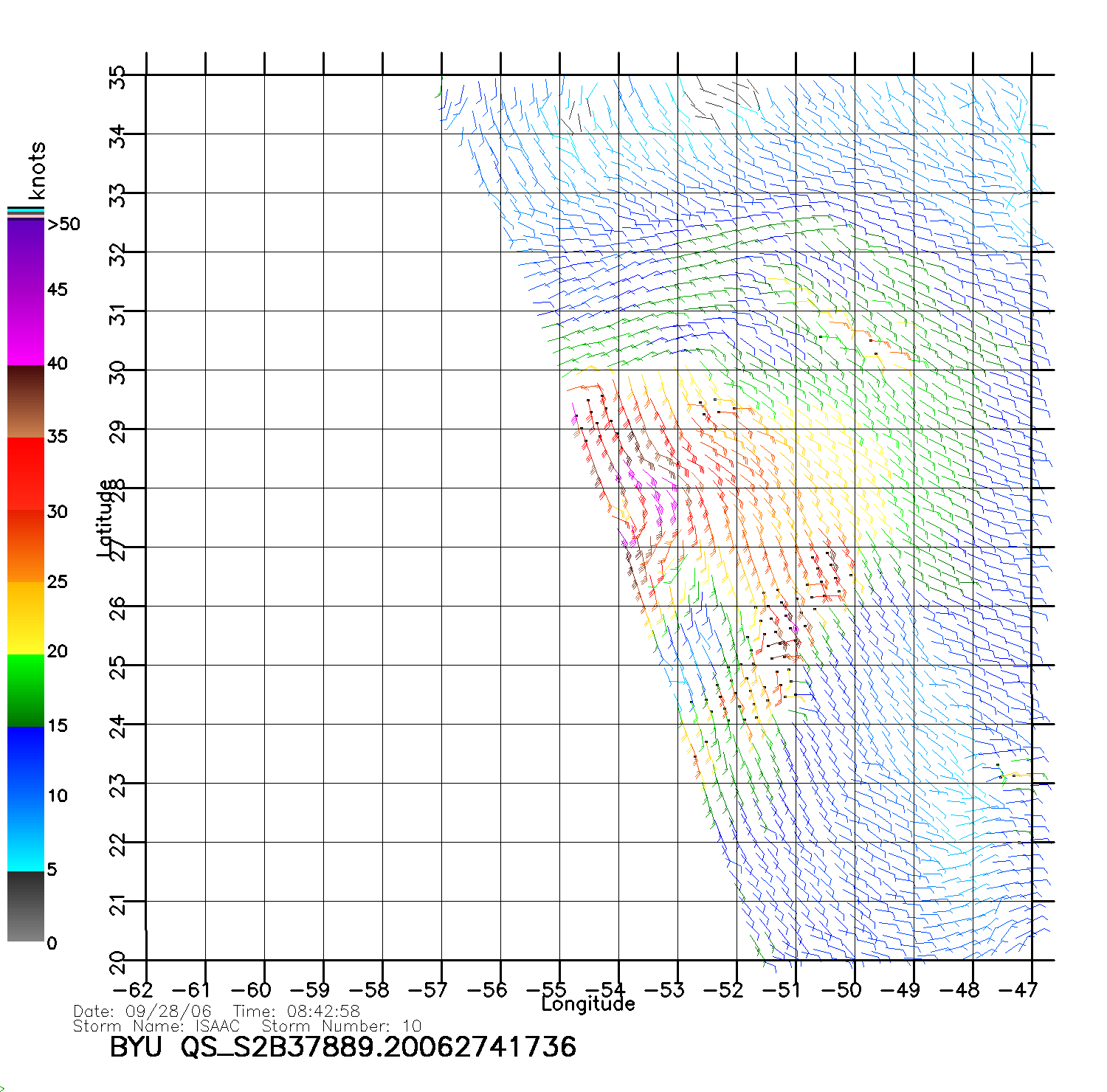Click the '5' colorbar tick label
Image resolution: width=1107 pixels, height=1092 pixels.
point(52,870)
